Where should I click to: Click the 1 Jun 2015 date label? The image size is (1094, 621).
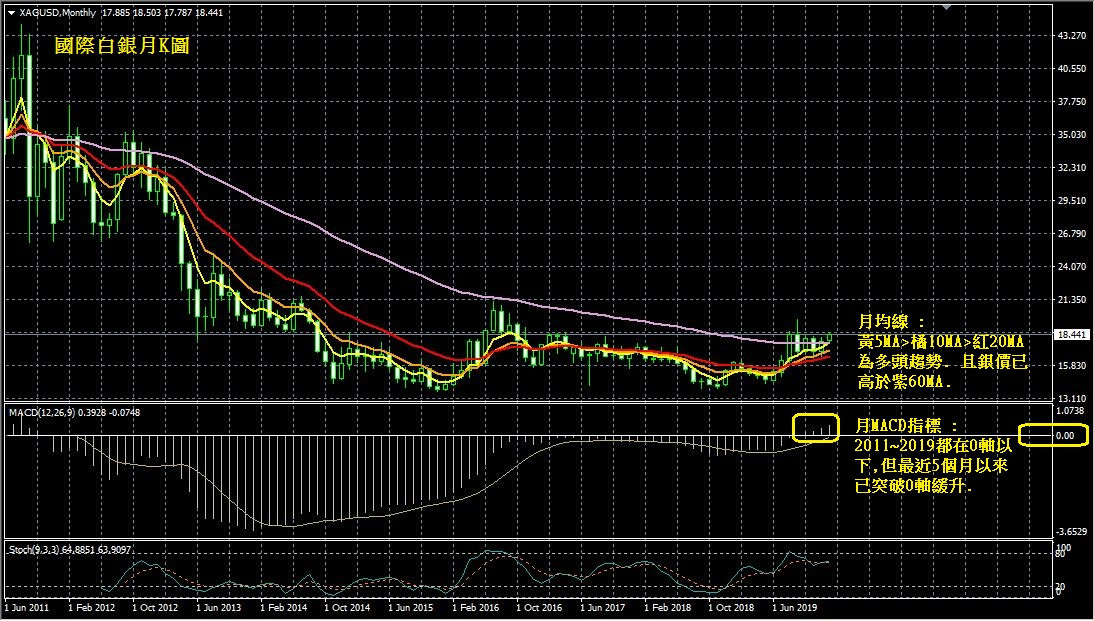click(410, 608)
